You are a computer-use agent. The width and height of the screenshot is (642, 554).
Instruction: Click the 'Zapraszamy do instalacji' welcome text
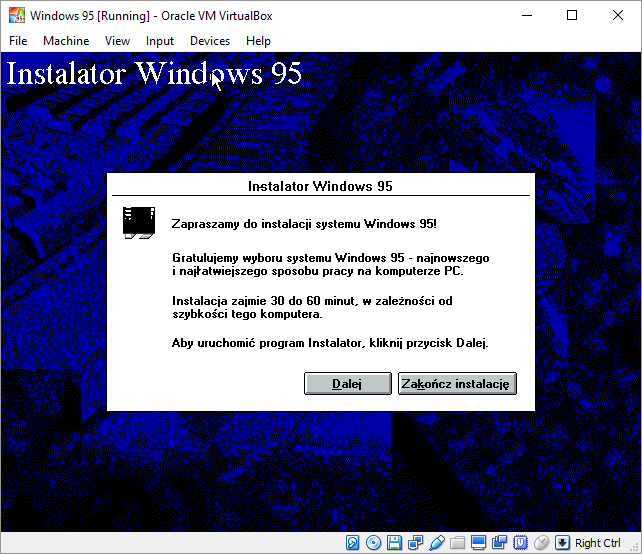tap(304, 224)
